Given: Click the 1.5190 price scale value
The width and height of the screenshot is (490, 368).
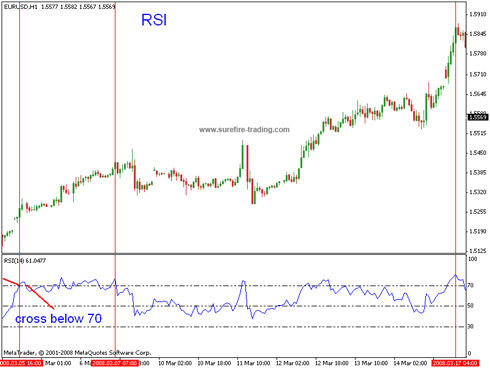Looking at the screenshot, I should click(x=478, y=231).
